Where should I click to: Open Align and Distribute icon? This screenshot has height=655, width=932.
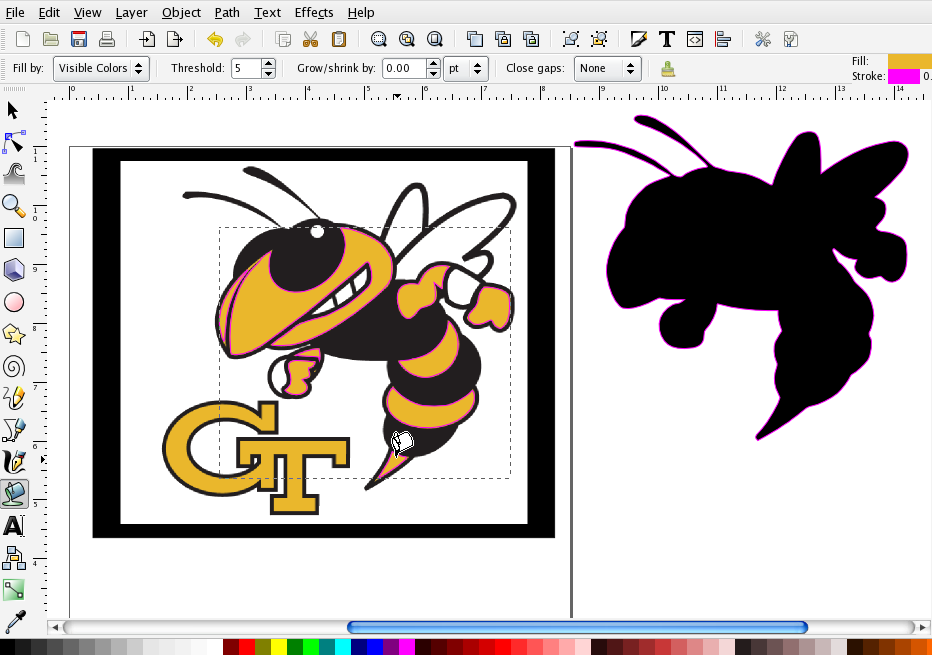pyautogui.click(x=723, y=39)
